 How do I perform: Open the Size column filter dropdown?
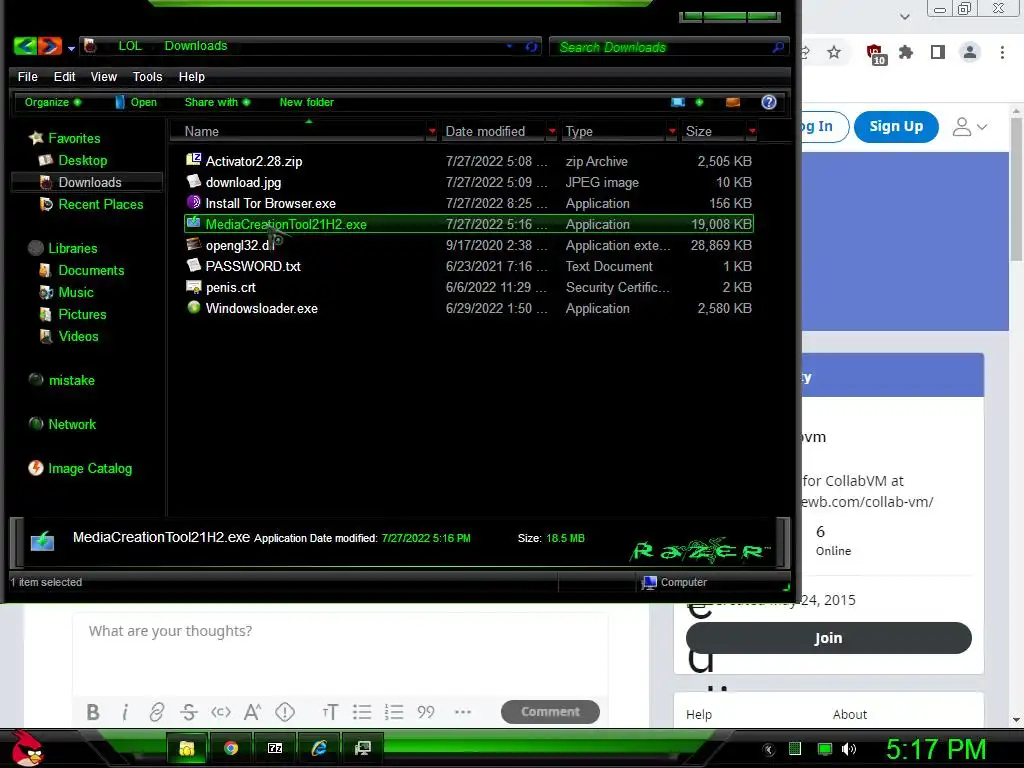(752, 131)
